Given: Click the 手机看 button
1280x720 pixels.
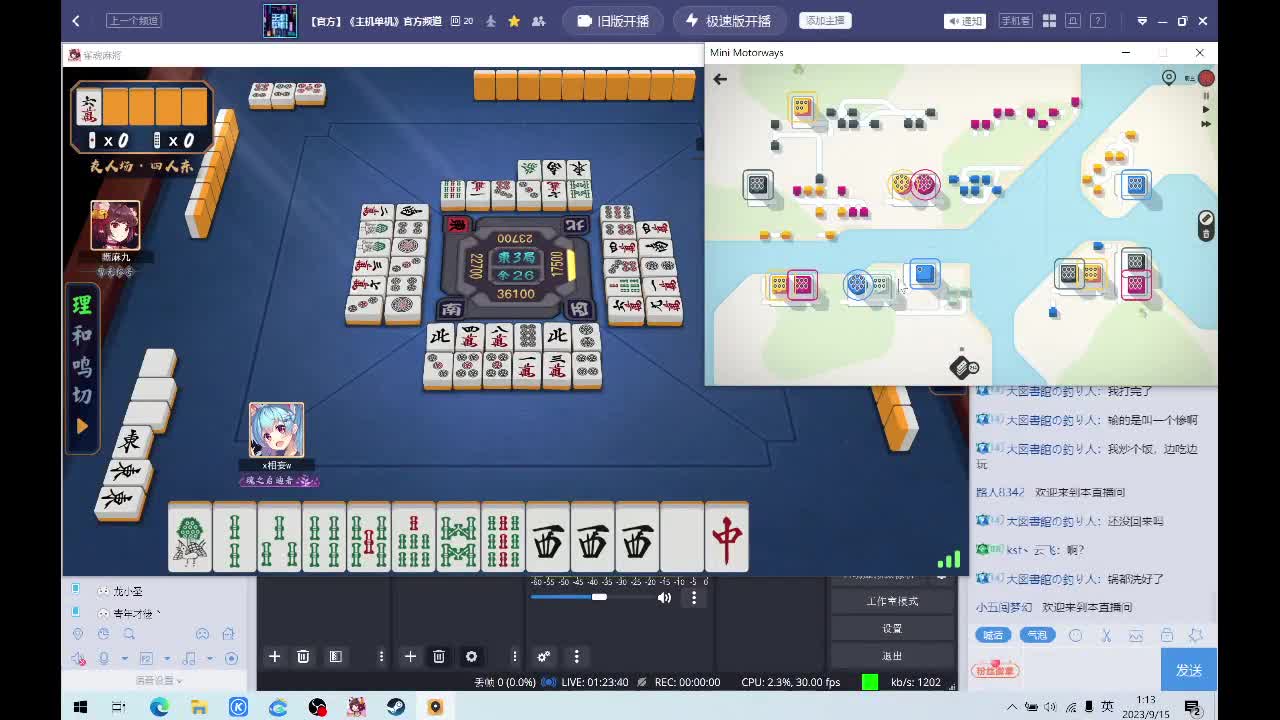Looking at the screenshot, I should tap(1015, 20).
